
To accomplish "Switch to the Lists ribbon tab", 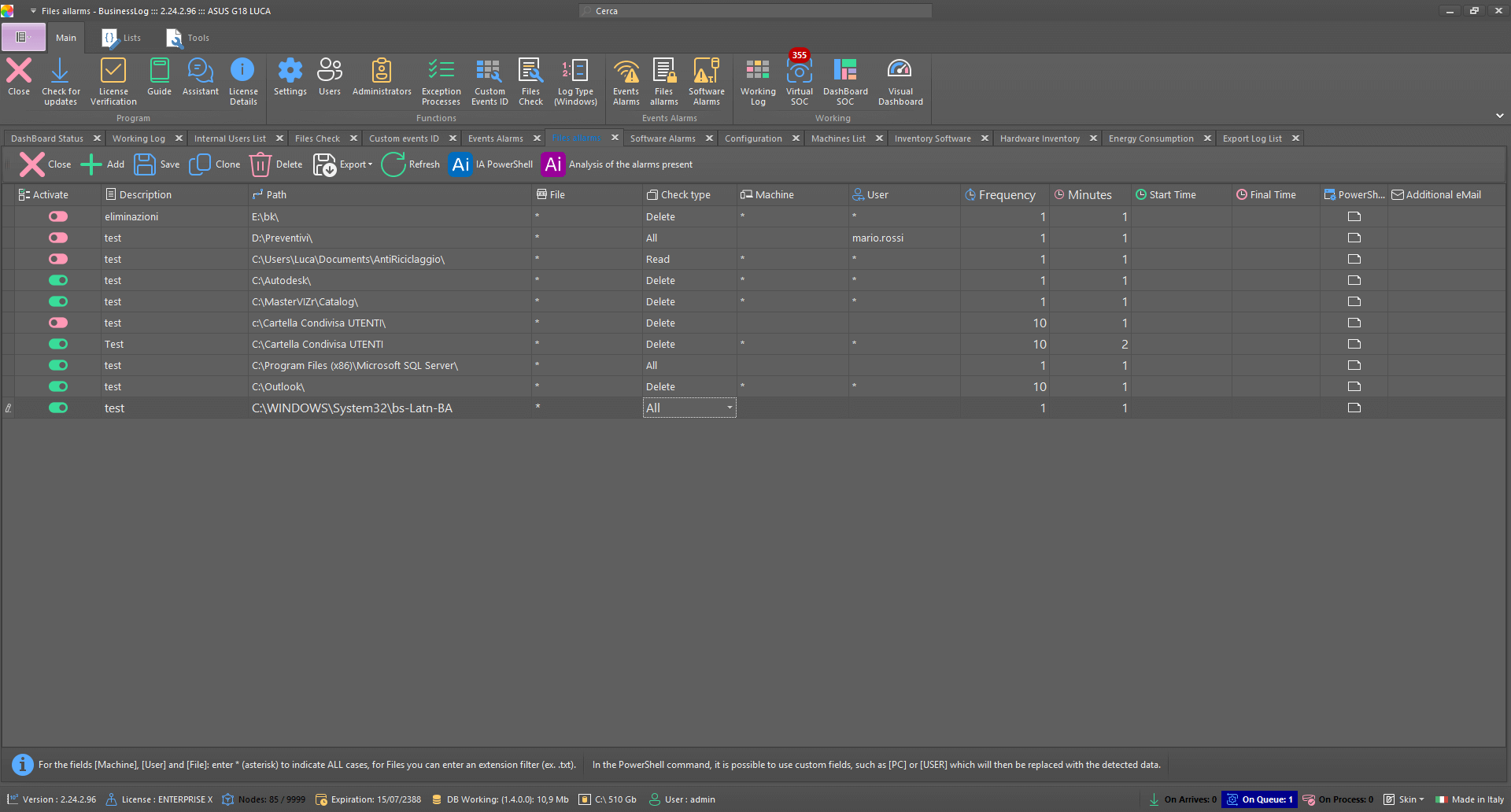I will [122, 38].
